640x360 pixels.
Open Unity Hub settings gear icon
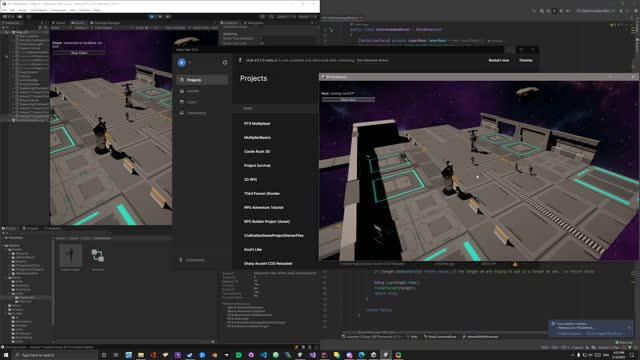[224, 62]
